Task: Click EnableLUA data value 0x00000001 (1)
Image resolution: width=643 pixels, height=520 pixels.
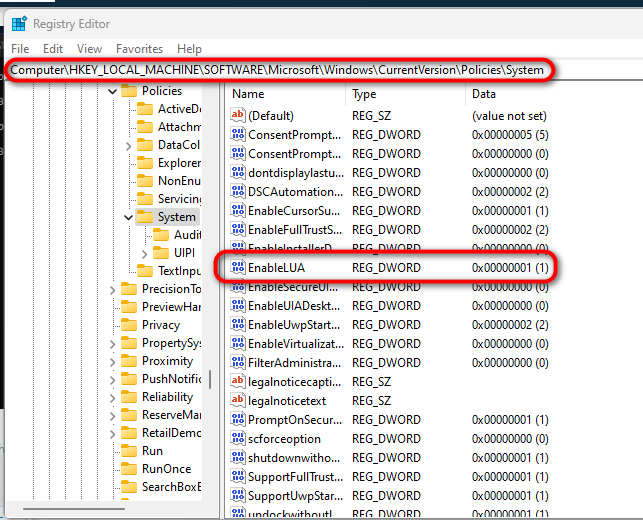Action: pos(510,267)
